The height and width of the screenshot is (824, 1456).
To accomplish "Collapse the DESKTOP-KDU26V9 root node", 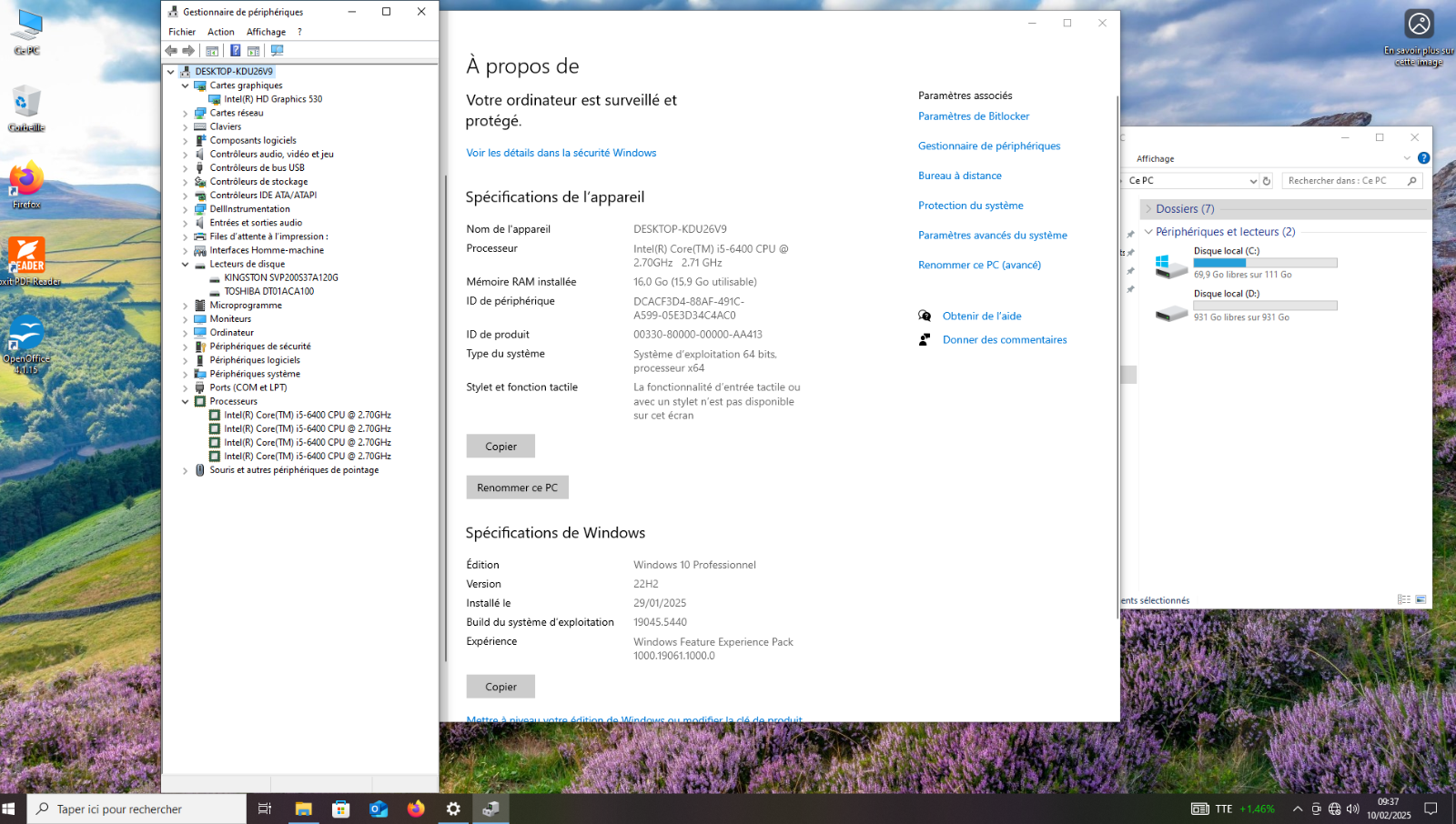I will [x=171, y=71].
